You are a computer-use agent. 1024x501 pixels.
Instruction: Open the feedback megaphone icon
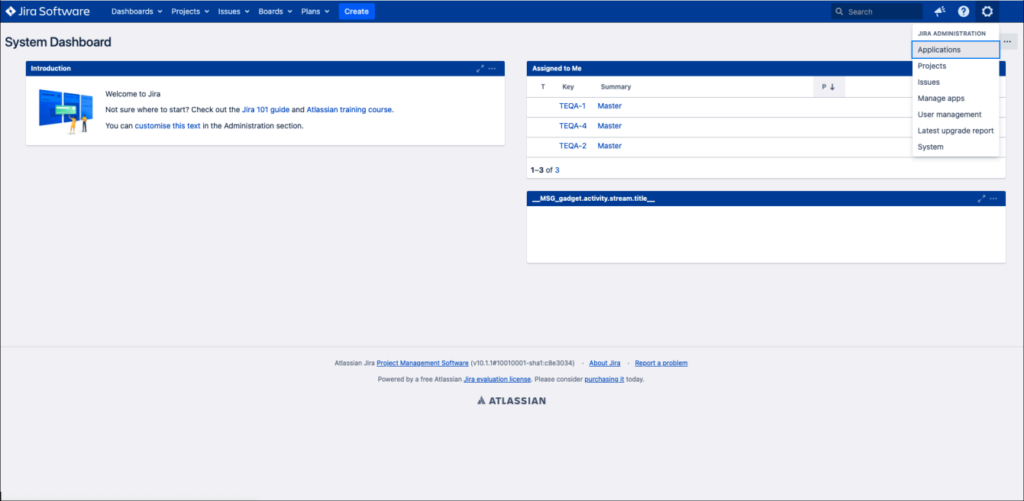940,11
